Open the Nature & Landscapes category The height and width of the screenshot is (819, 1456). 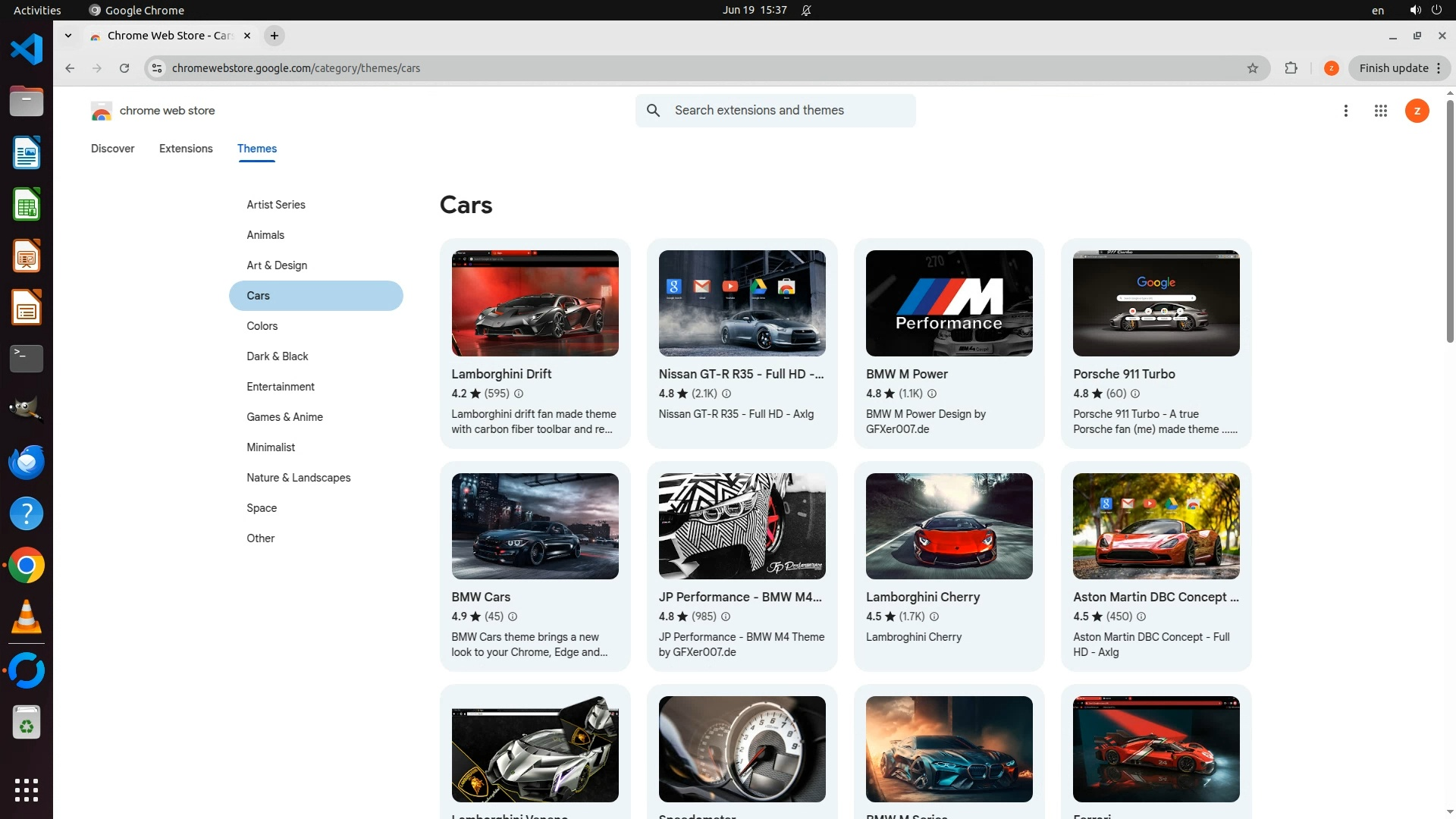click(298, 478)
